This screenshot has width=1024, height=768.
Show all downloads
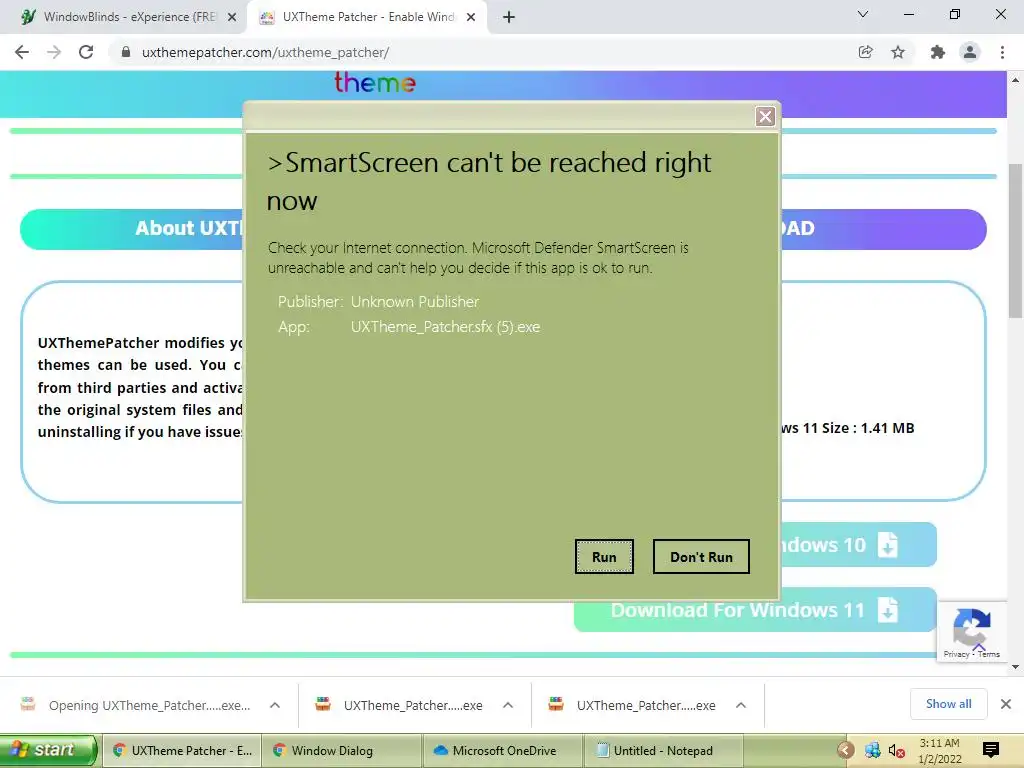(948, 704)
